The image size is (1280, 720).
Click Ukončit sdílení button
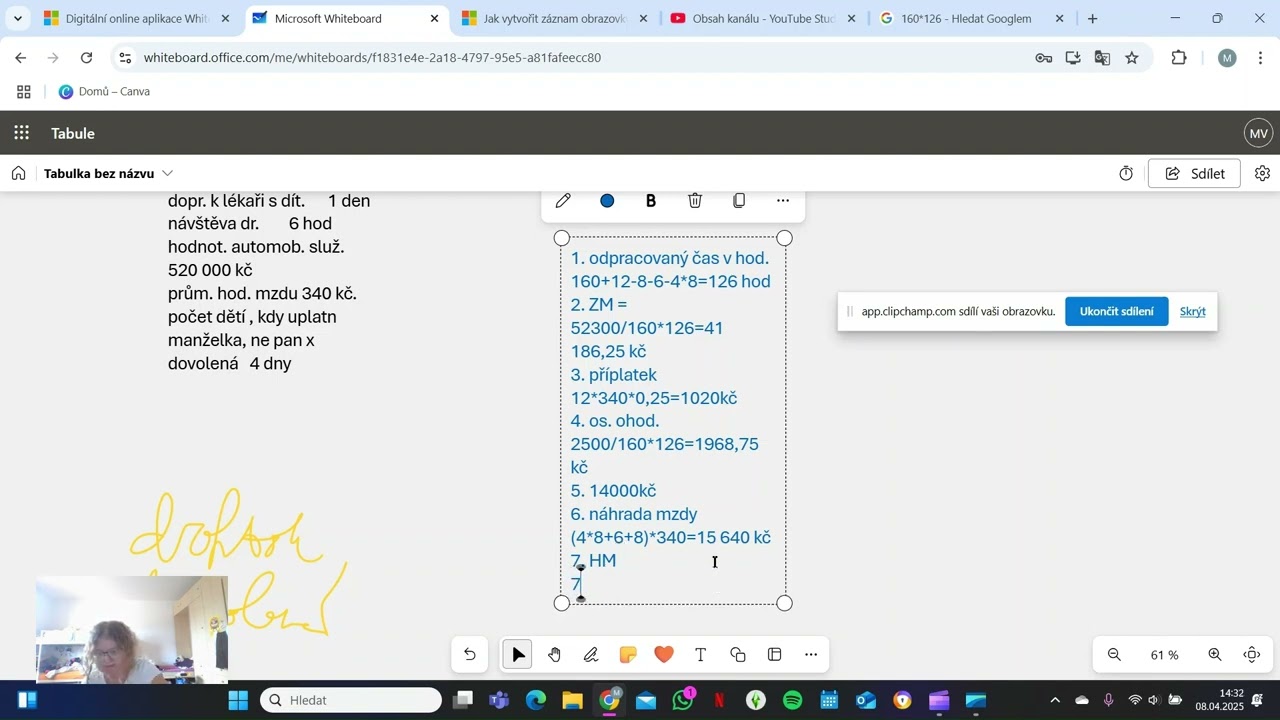(1116, 311)
